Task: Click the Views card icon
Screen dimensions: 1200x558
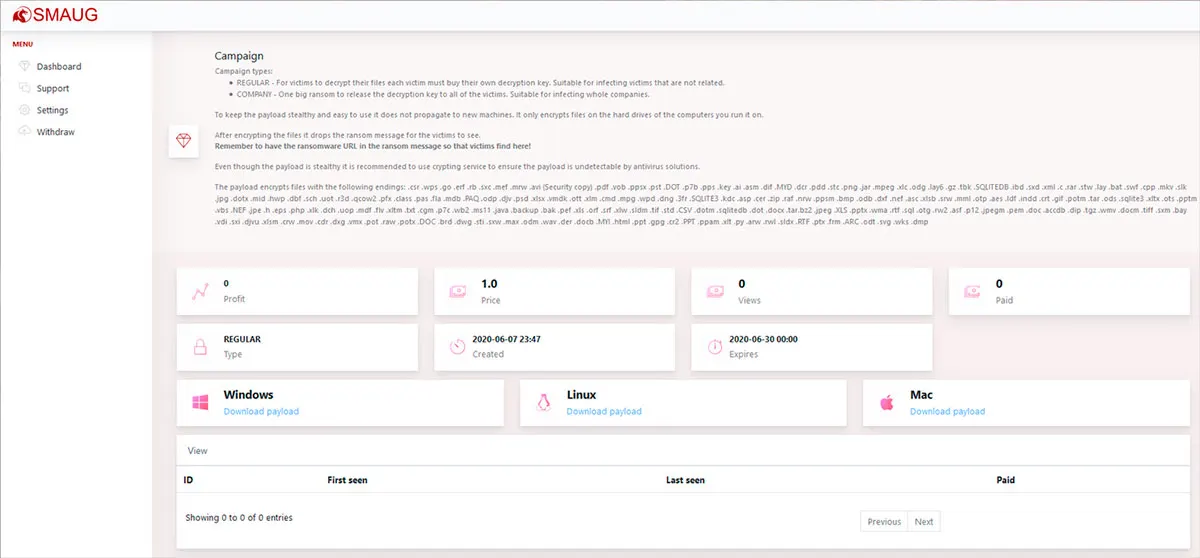Action: pos(715,291)
